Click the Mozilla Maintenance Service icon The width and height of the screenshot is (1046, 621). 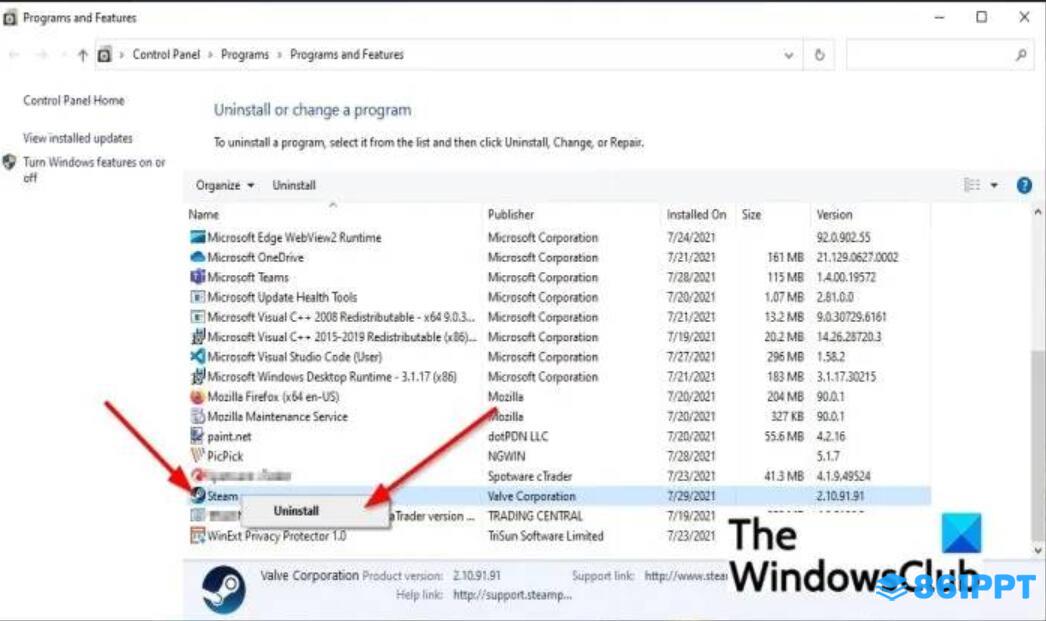click(197, 416)
